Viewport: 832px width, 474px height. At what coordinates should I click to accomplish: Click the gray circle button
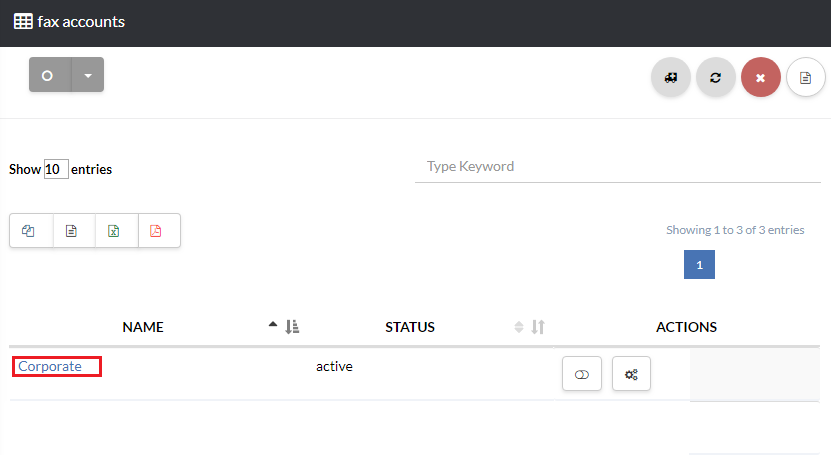tap(48, 75)
